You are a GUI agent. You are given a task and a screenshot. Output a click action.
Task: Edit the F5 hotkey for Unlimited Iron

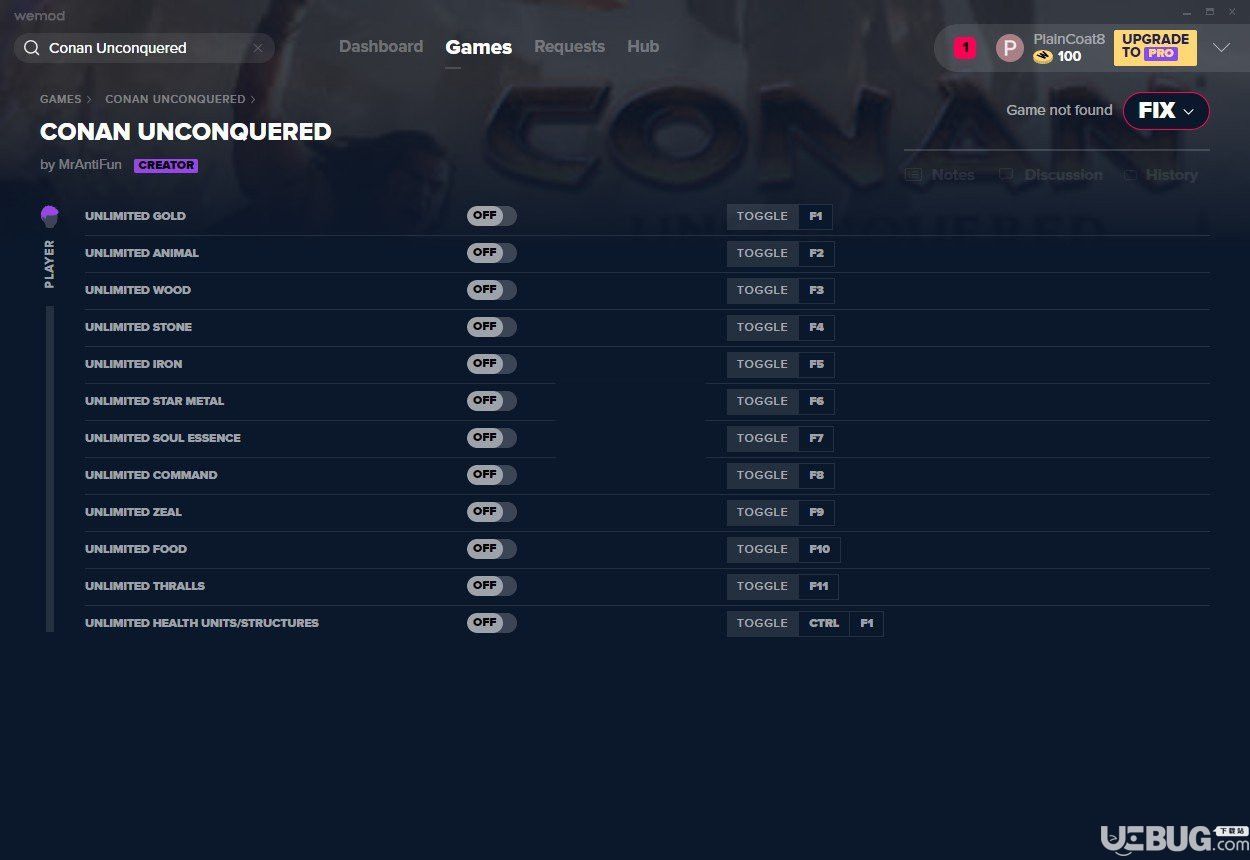817,364
